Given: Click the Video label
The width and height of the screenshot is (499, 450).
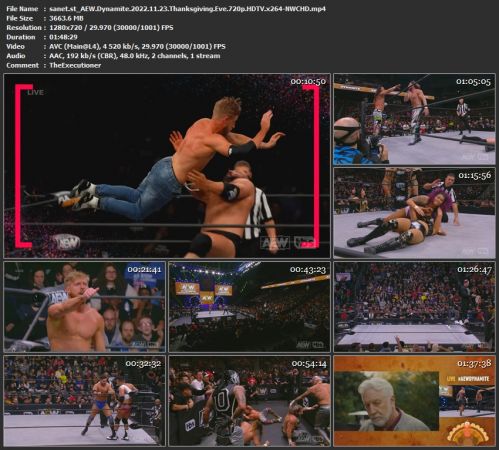Looking at the screenshot, I should 15,46.
